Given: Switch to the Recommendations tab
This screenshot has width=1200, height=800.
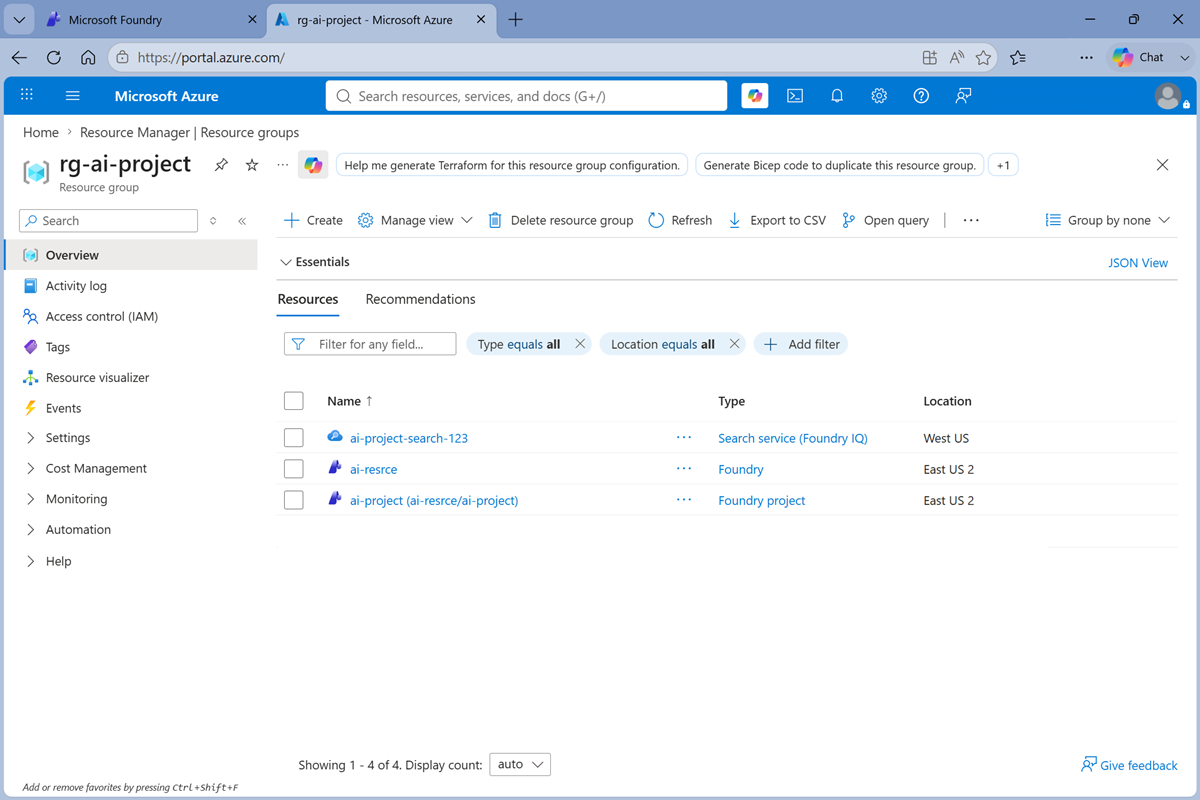Looking at the screenshot, I should pyautogui.click(x=421, y=299).
